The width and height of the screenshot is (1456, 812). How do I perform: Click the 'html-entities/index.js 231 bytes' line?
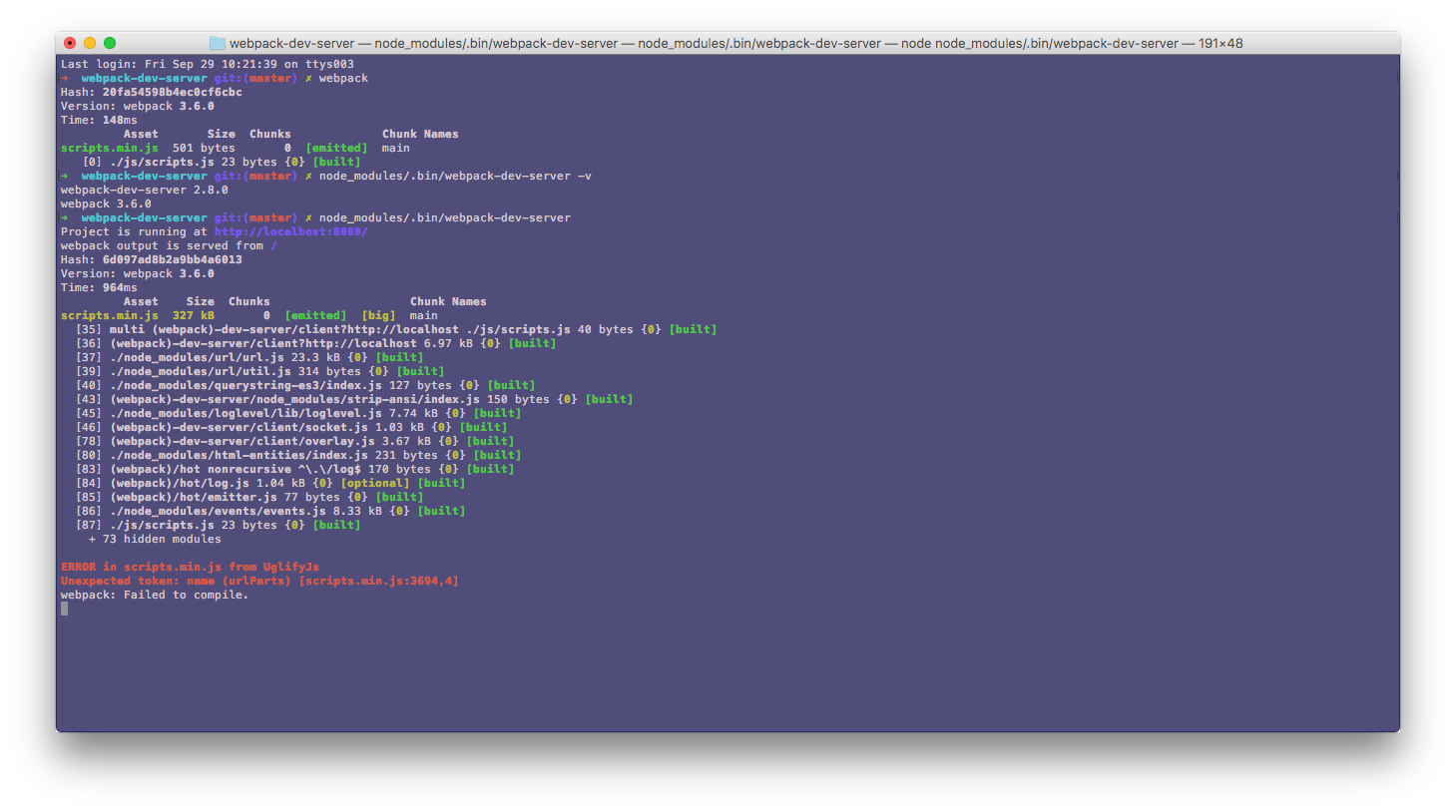tap(298, 455)
